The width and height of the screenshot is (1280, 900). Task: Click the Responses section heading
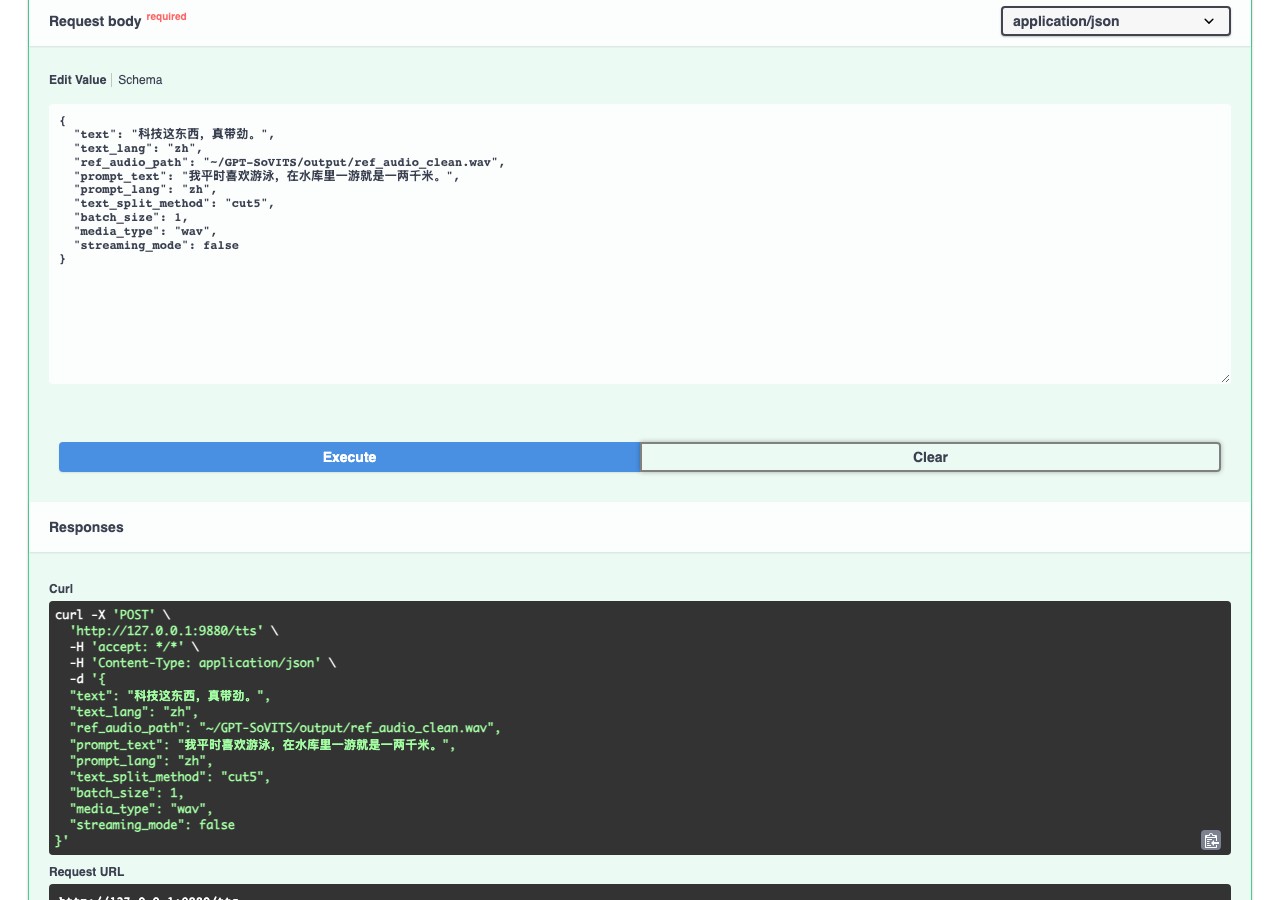pos(86,527)
